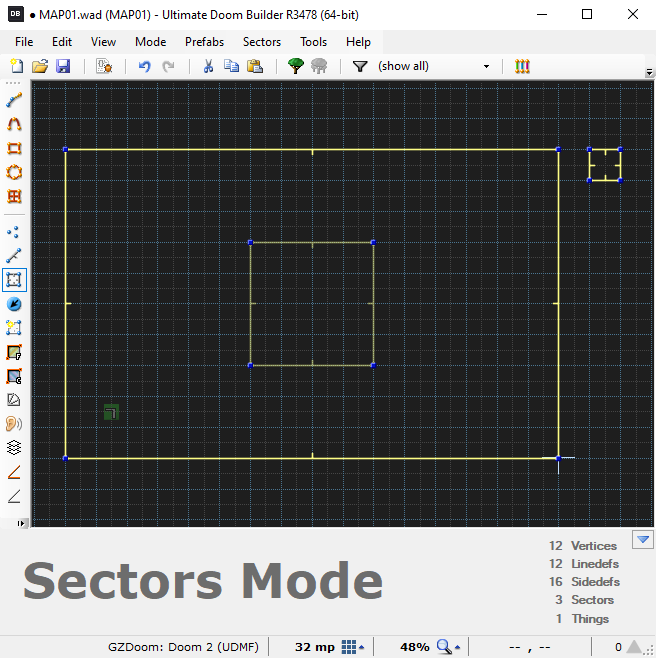The width and height of the screenshot is (656, 658).
Task: Activate Ceiling Align mode icon
Action: coord(14,376)
